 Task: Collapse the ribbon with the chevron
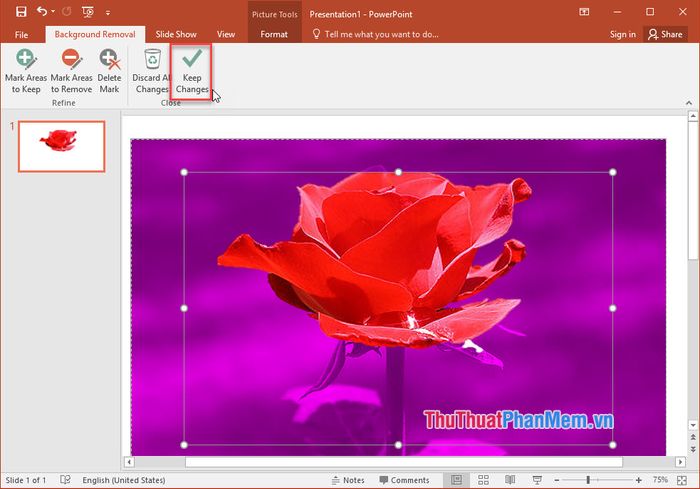pyautogui.click(x=689, y=103)
